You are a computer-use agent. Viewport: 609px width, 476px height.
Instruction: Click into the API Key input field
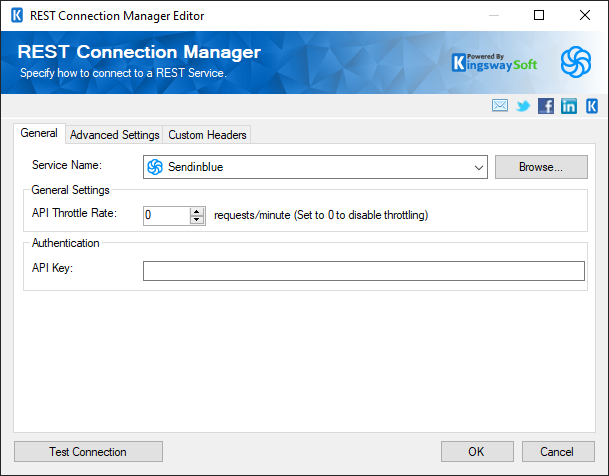click(x=364, y=271)
